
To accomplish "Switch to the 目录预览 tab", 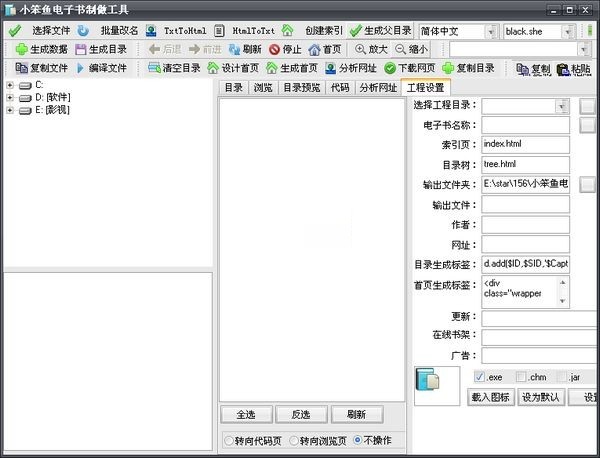I will (300, 88).
